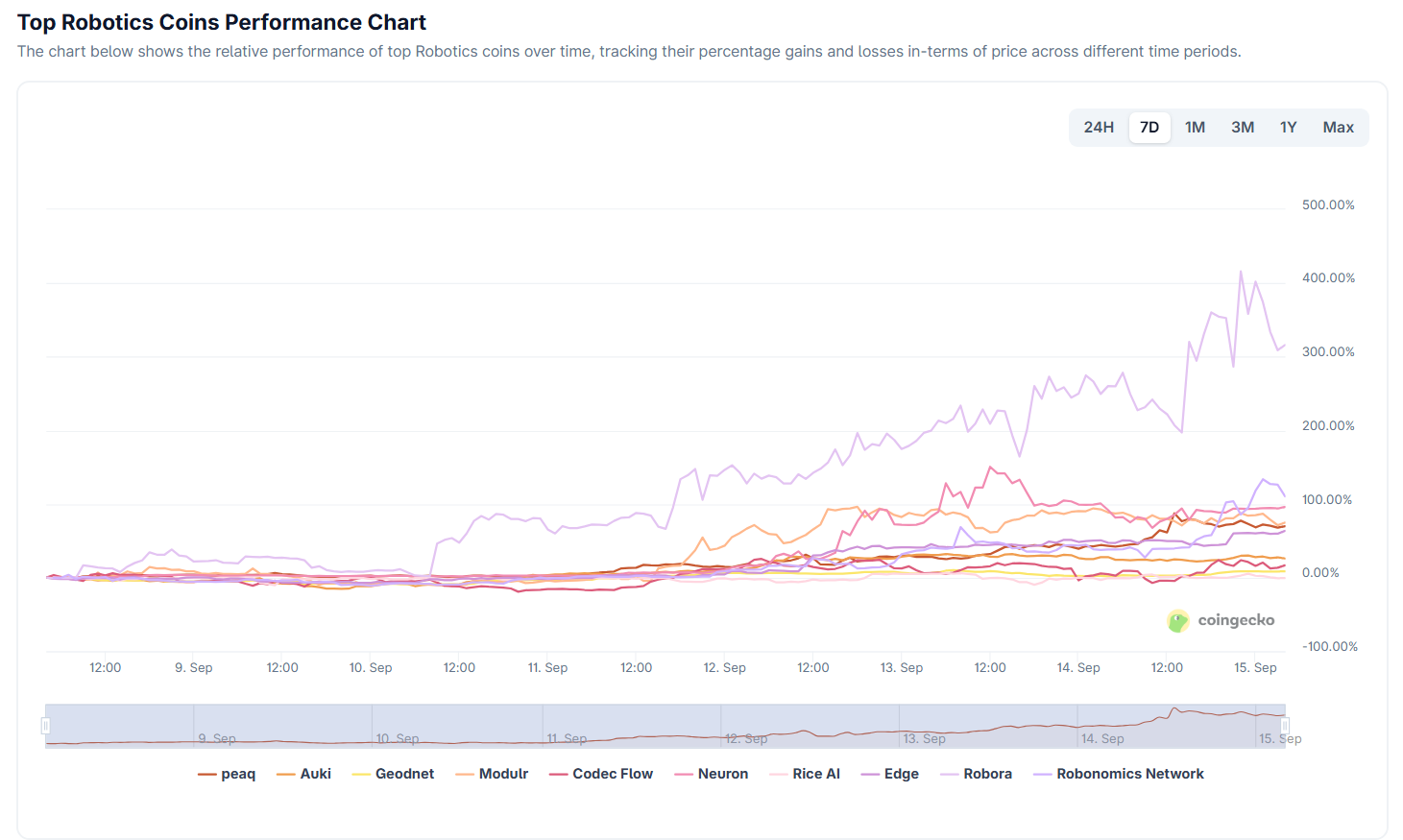Show the 1M performance range
Image resolution: width=1403 pixels, height=840 pixels.
tap(1195, 128)
